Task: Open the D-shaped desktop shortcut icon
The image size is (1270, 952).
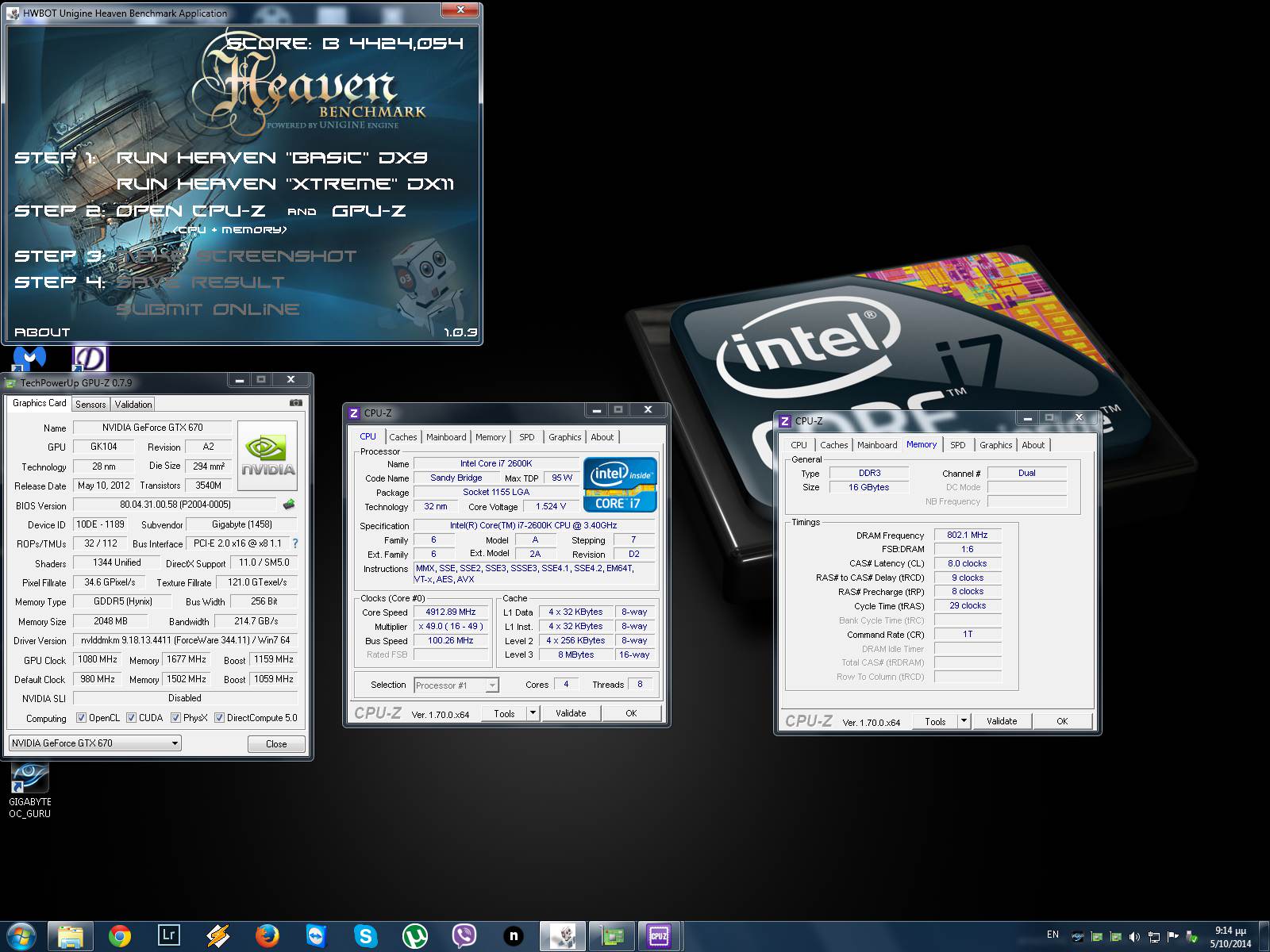Action: point(90,359)
